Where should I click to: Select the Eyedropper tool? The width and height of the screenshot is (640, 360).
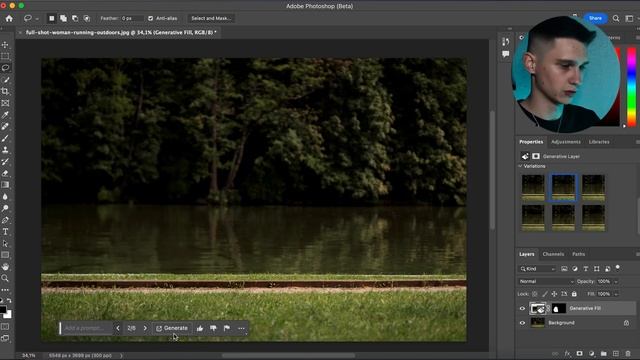[5, 115]
